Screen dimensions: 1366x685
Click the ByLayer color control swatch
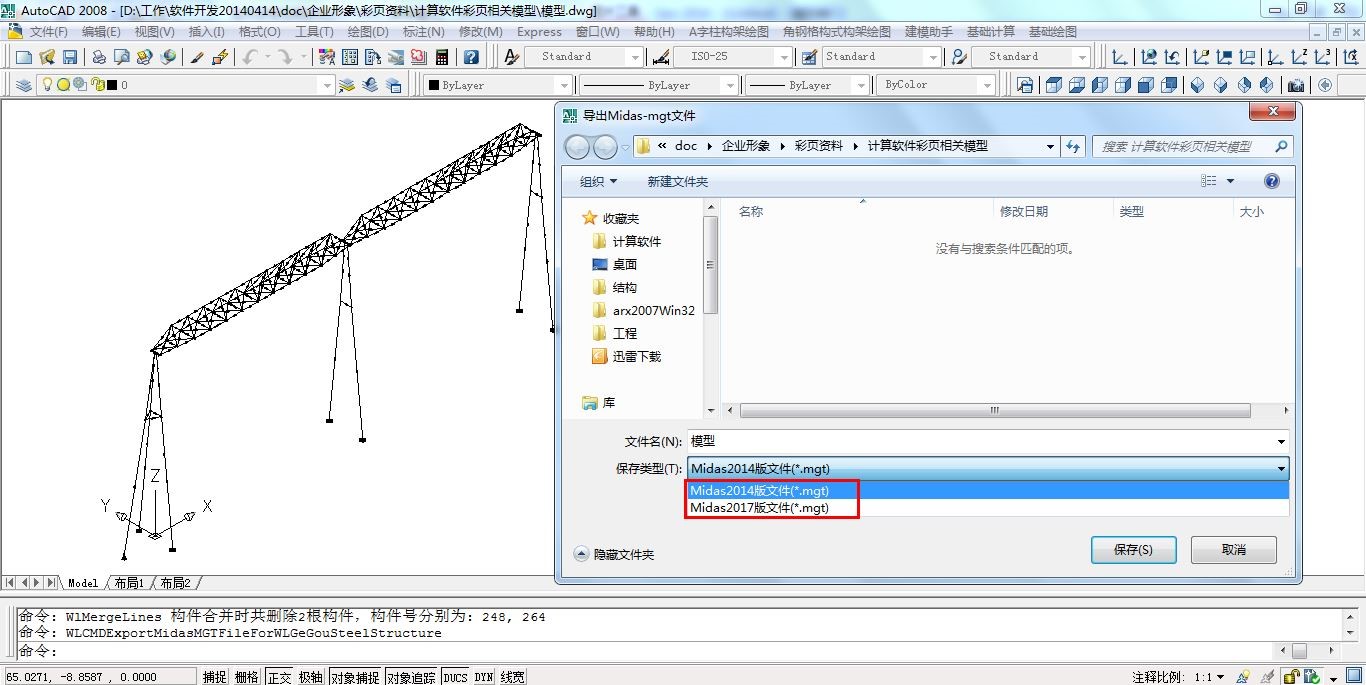(x=433, y=85)
